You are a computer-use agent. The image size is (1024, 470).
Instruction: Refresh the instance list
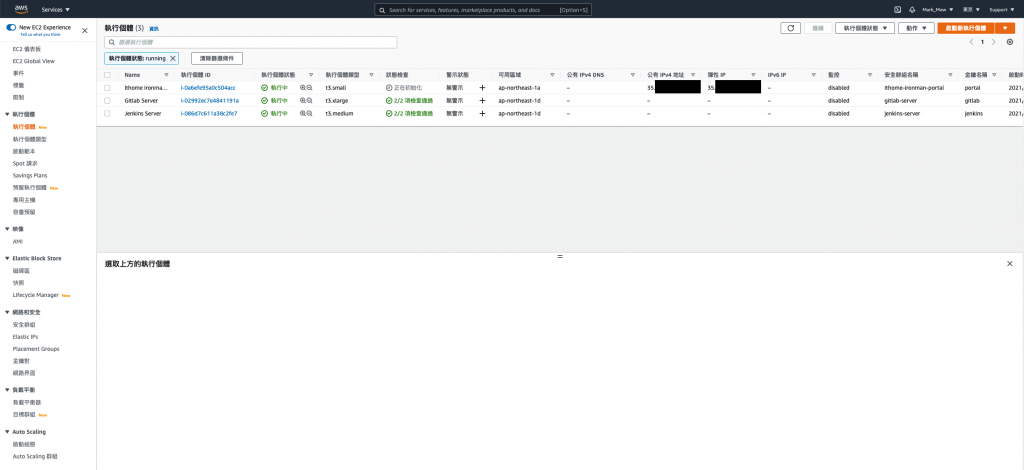[x=790, y=28]
